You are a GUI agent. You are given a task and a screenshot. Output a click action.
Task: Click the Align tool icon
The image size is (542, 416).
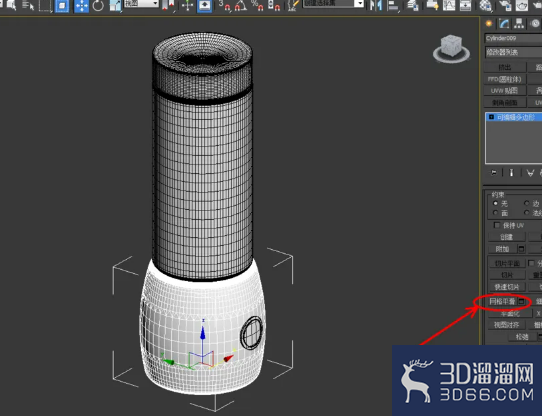tap(393, 5)
